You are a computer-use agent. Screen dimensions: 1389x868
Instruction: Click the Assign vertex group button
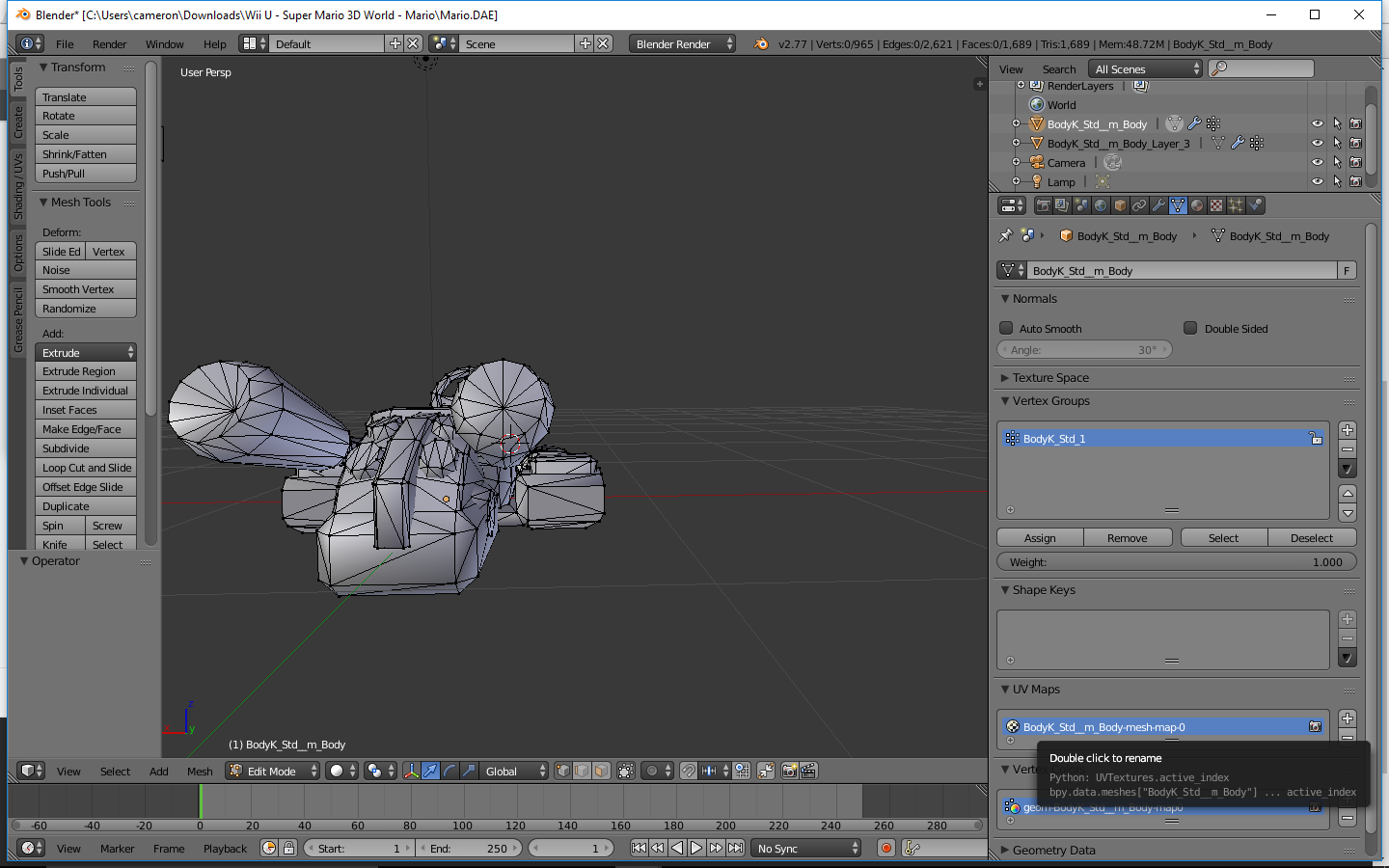1040,537
